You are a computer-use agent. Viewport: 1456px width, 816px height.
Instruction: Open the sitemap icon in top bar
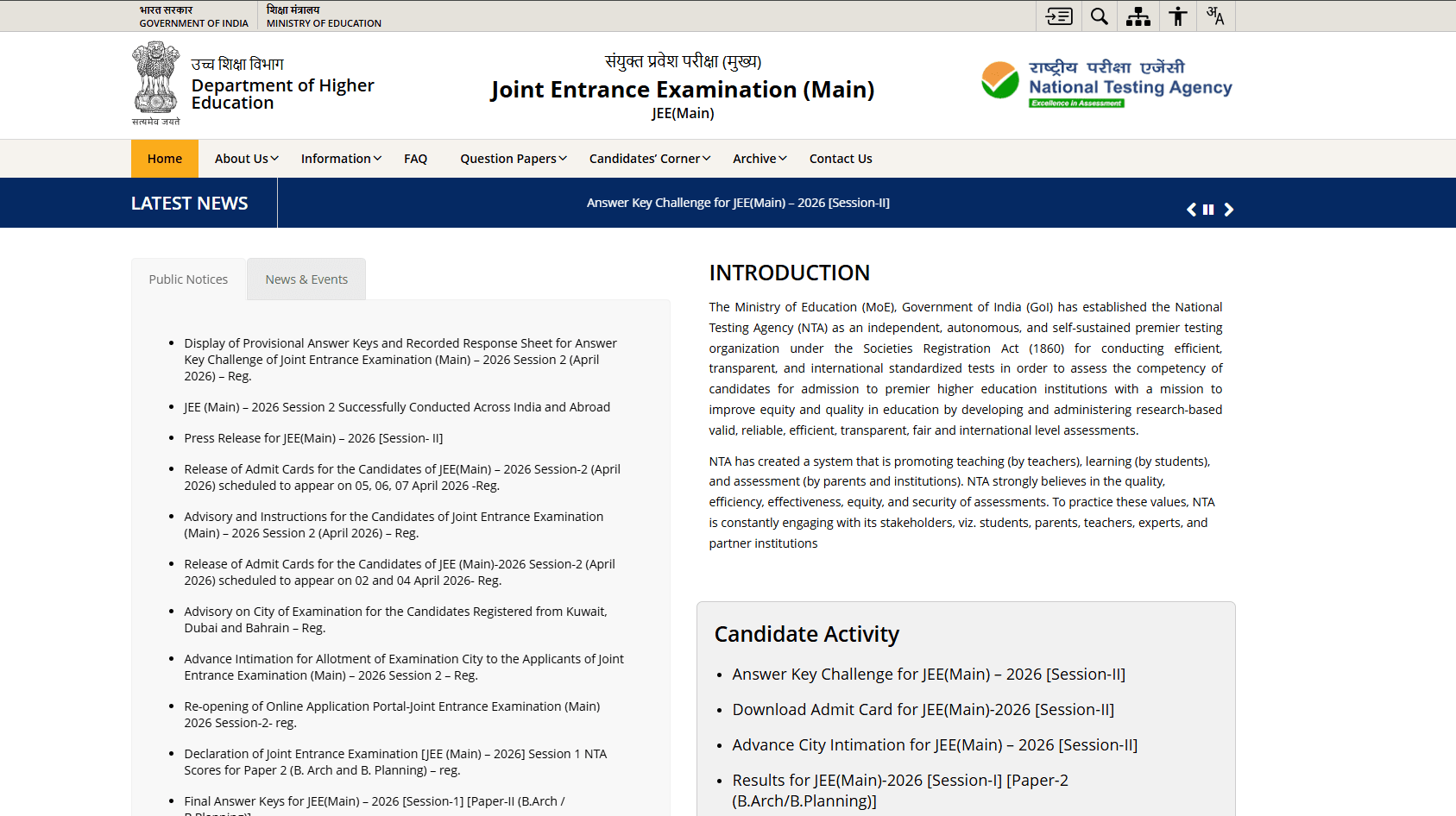click(x=1138, y=16)
